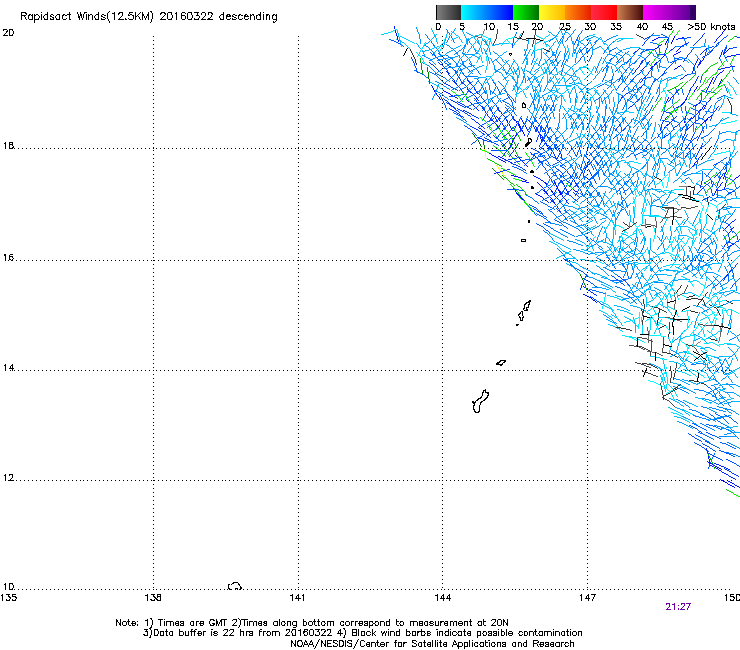Click the orange 25–30 knots legend segment

click(578, 12)
